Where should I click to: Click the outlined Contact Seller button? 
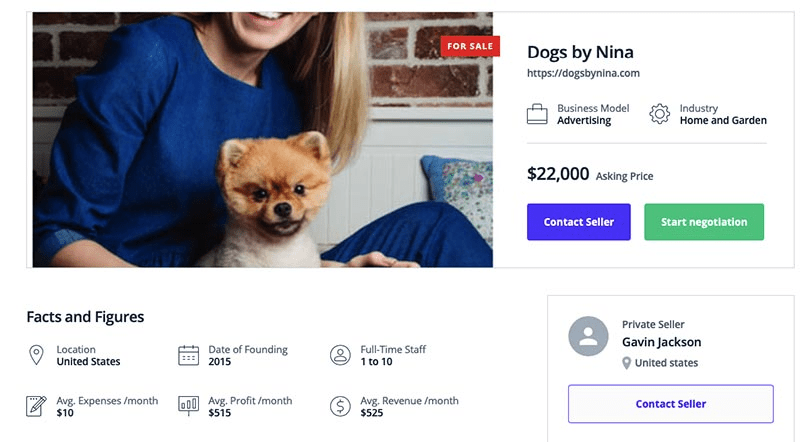coord(670,404)
